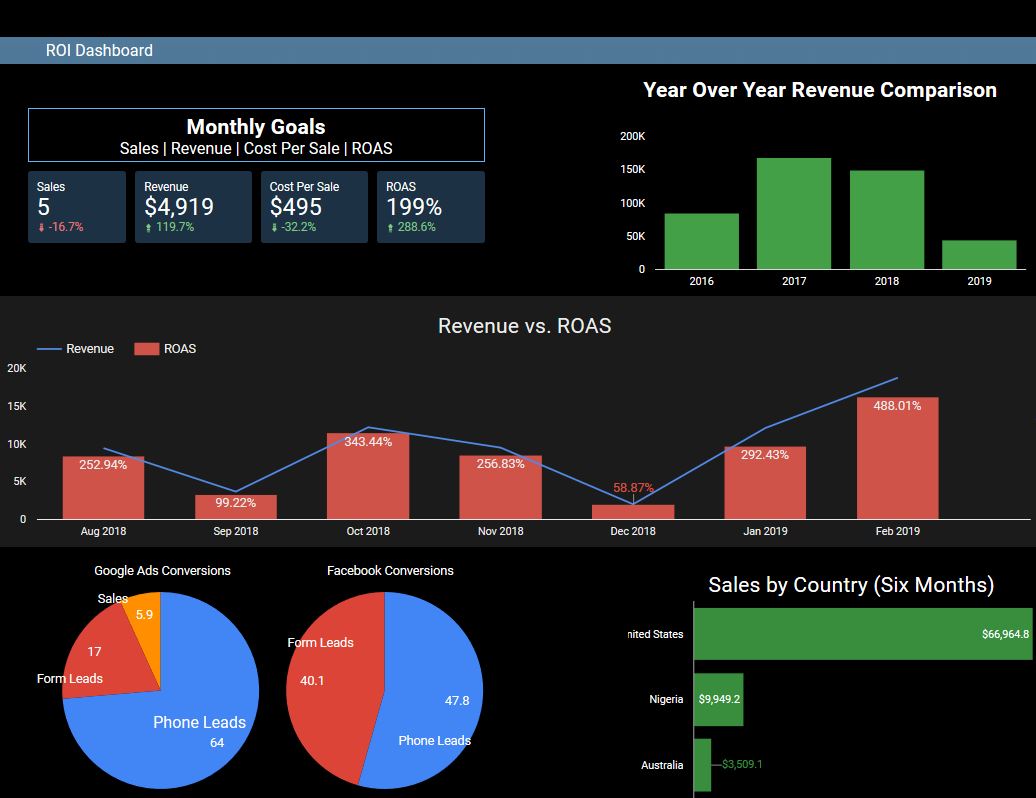Select the Dec 2018 ROAS bar

pos(633,512)
